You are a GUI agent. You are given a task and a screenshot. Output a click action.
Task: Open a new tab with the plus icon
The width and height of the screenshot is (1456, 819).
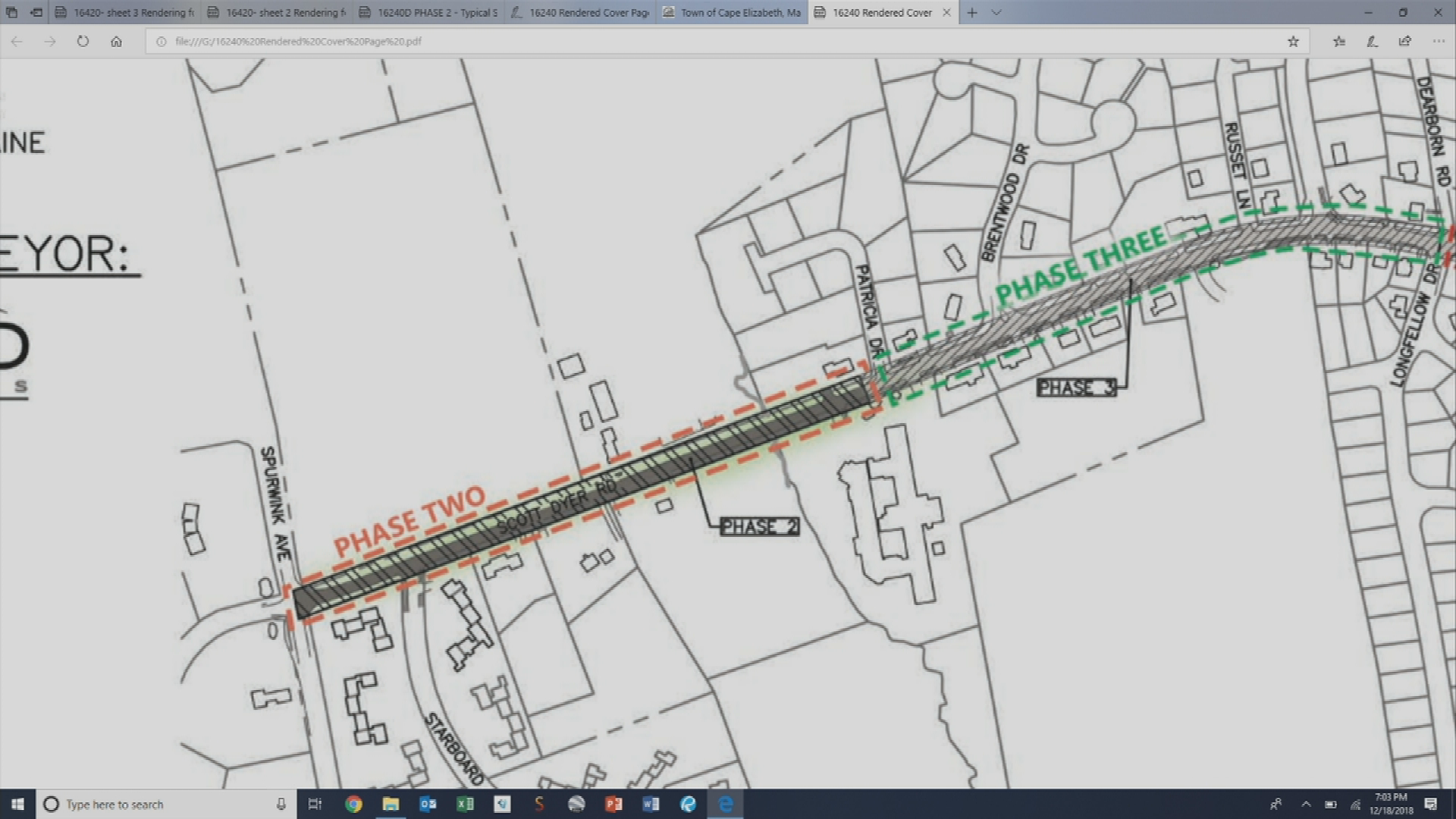(x=971, y=13)
